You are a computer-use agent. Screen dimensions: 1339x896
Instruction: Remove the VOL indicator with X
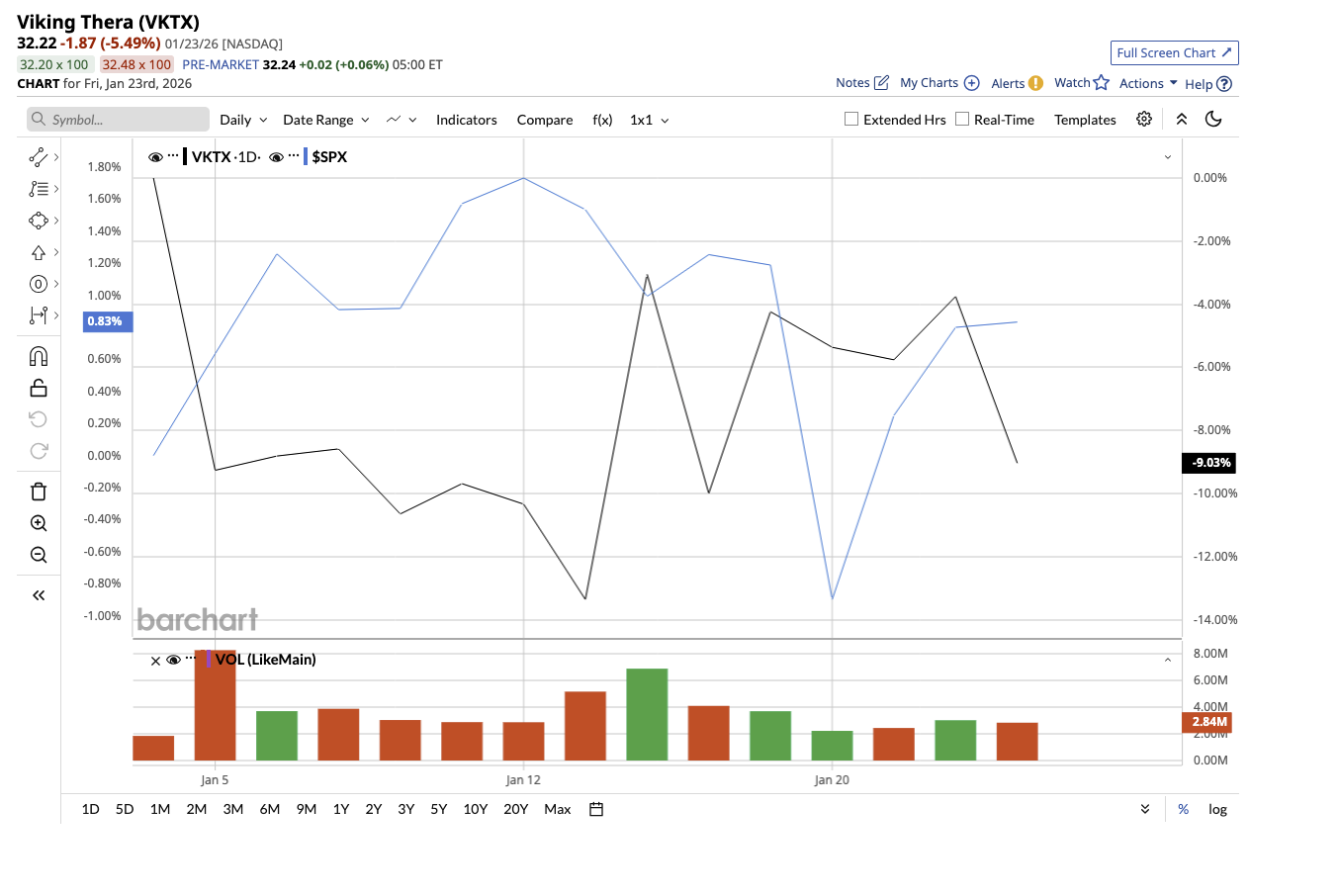(155, 661)
